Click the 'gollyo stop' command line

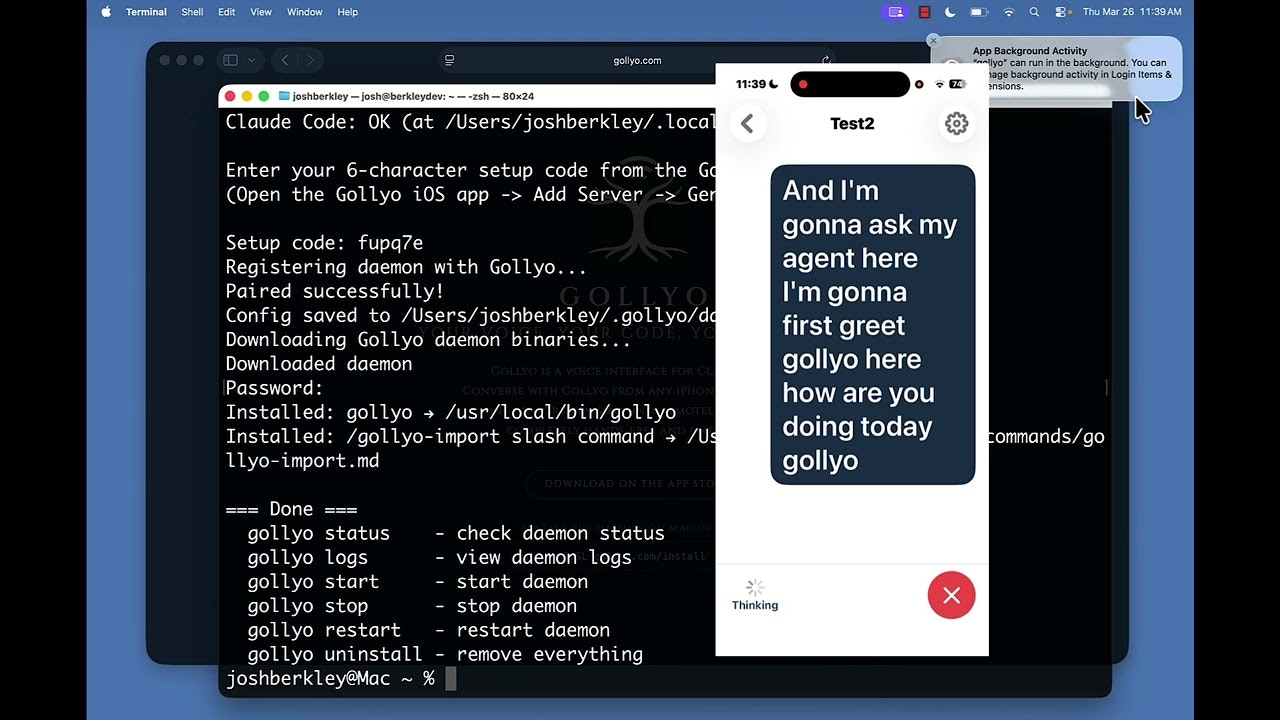412,606
